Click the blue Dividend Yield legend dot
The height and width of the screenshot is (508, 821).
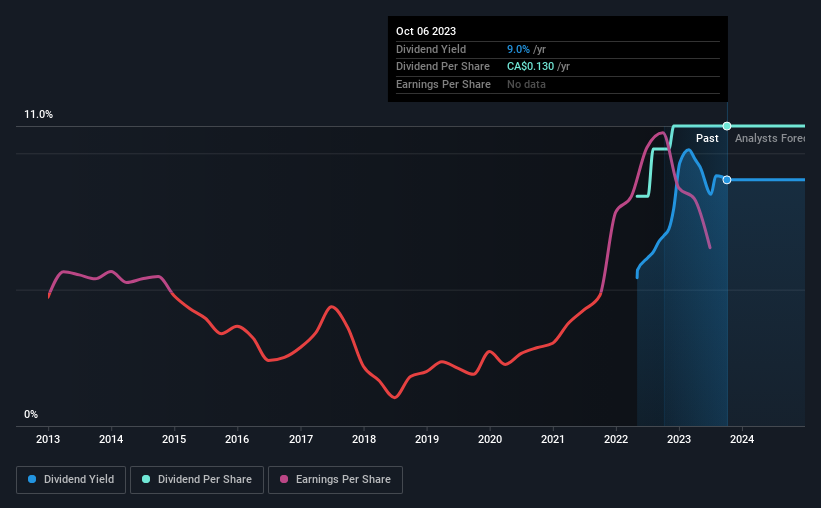[x=33, y=480]
